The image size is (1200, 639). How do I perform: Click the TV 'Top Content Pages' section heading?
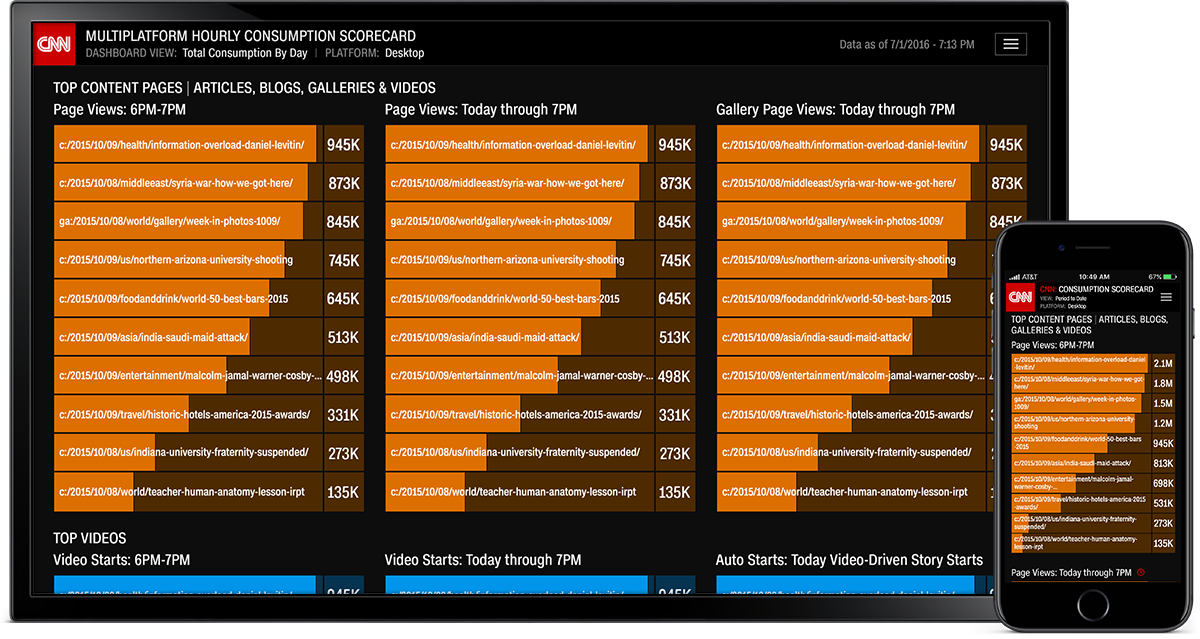pos(244,88)
